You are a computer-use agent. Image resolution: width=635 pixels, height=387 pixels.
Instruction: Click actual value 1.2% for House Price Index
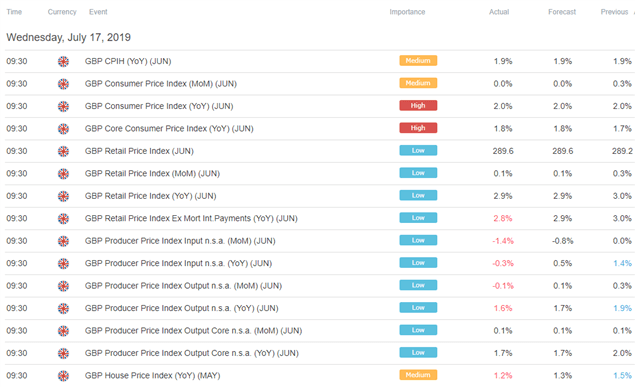point(503,376)
